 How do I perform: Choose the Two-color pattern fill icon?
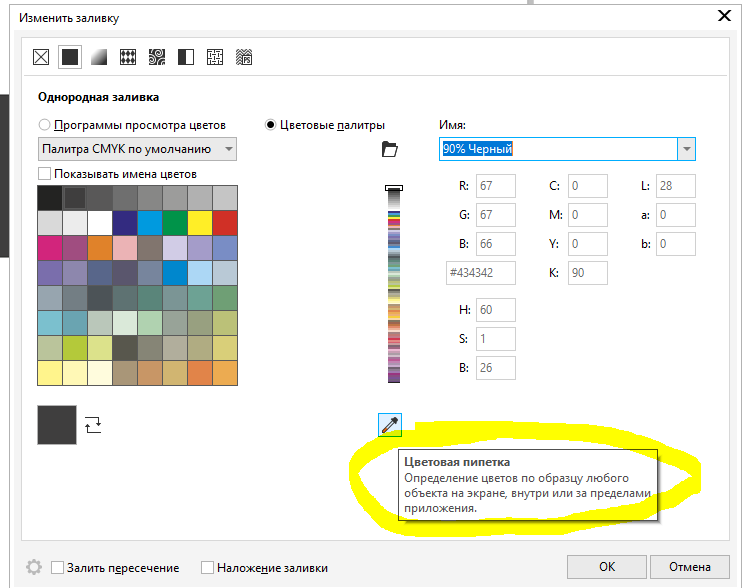click(x=186, y=57)
